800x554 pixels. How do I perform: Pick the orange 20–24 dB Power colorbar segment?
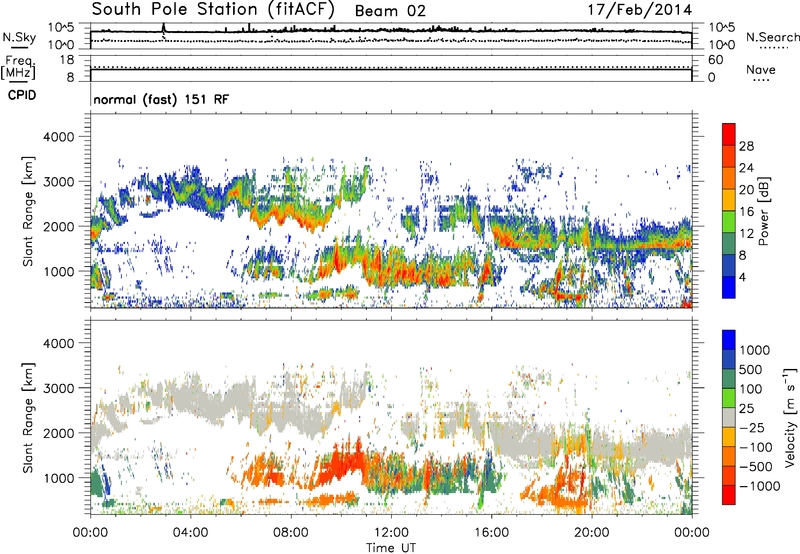[729, 178]
